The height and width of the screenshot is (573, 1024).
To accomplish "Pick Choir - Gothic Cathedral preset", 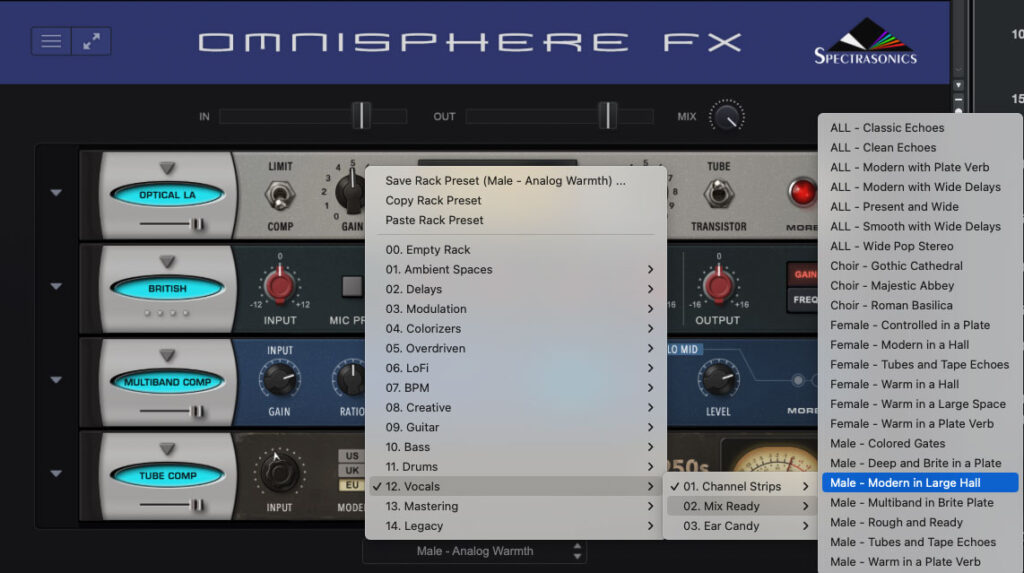I will click(x=920, y=266).
